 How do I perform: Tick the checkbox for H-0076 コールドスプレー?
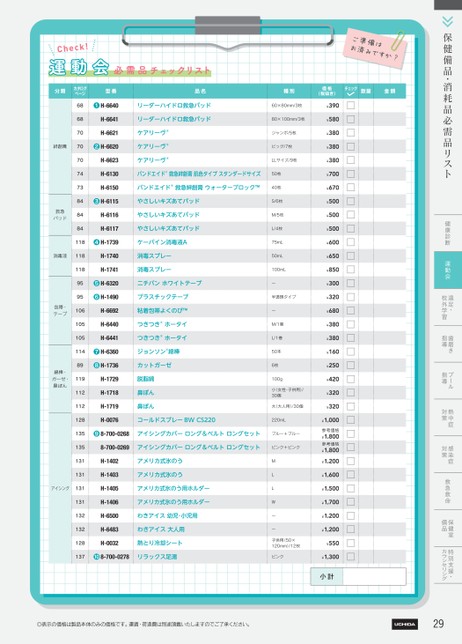tap(351, 420)
